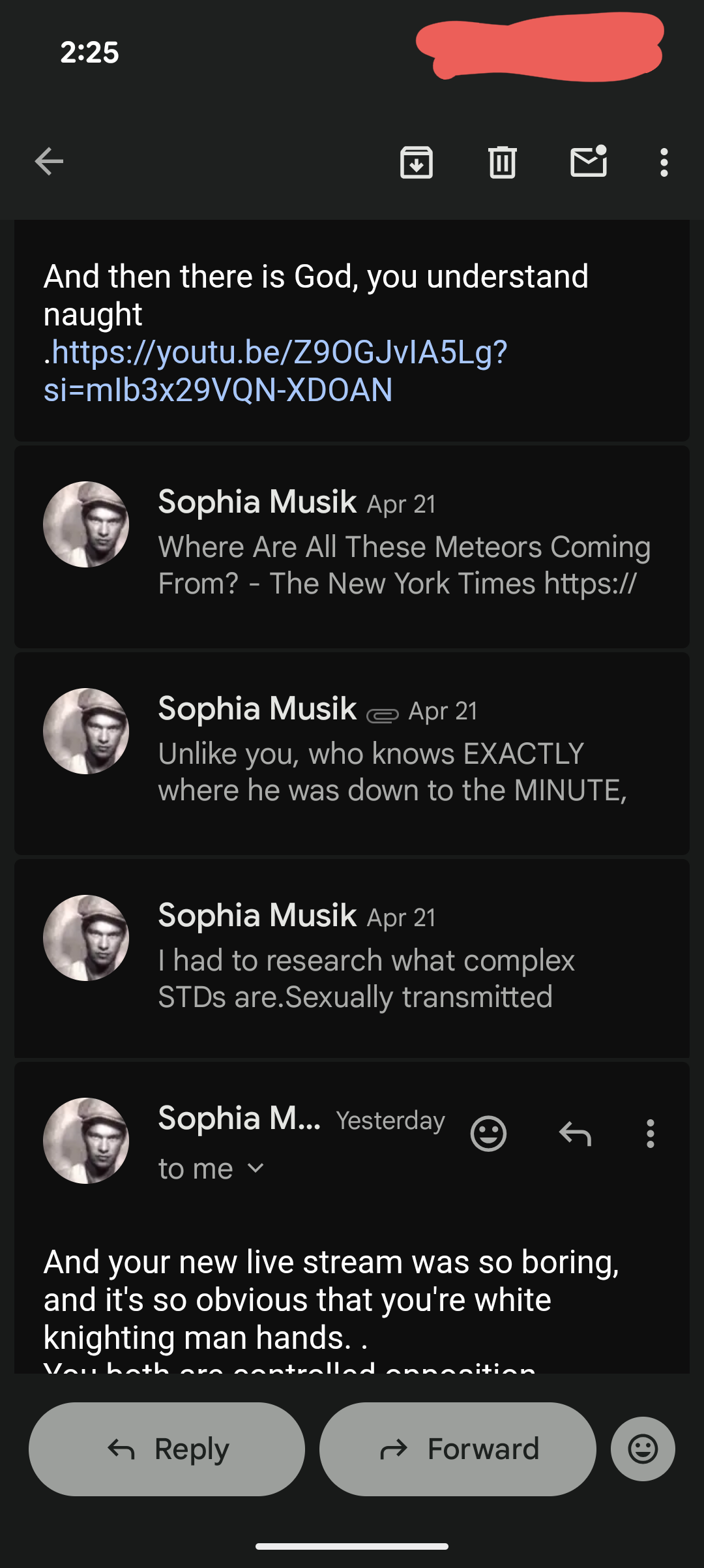Open the youtu.be link
The image size is (704, 1568).
tap(275, 370)
